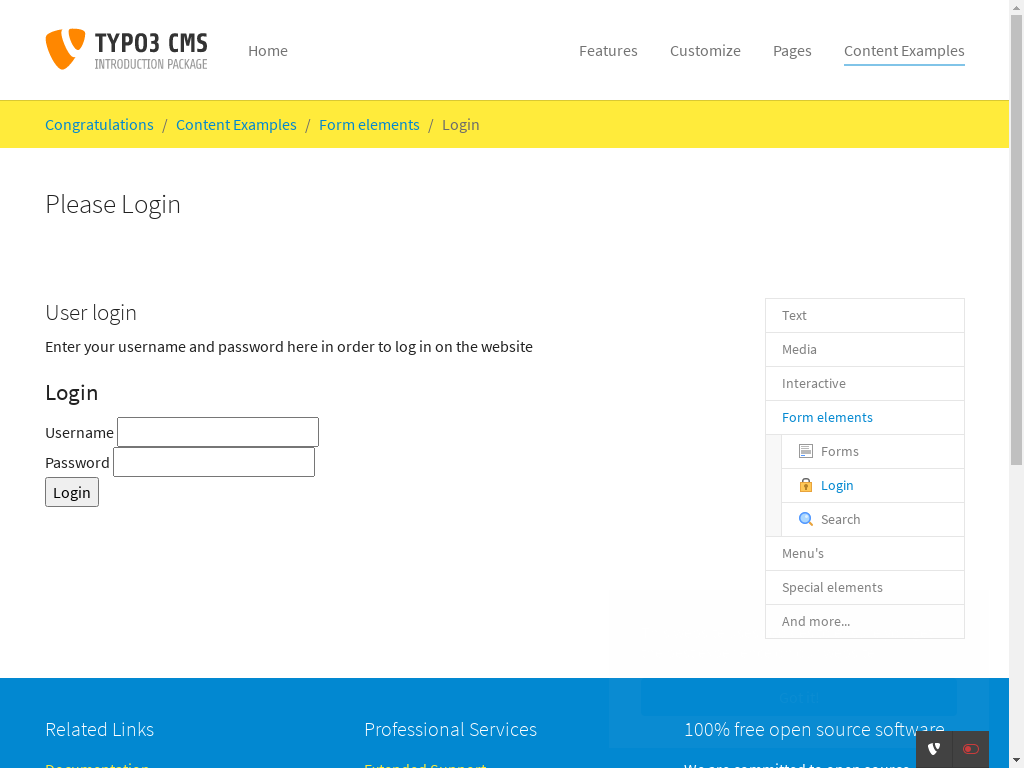The height and width of the screenshot is (768, 1024).
Task: Go to Form elements breadcrumb link
Action: pyautogui.click(x=369, y=125)
